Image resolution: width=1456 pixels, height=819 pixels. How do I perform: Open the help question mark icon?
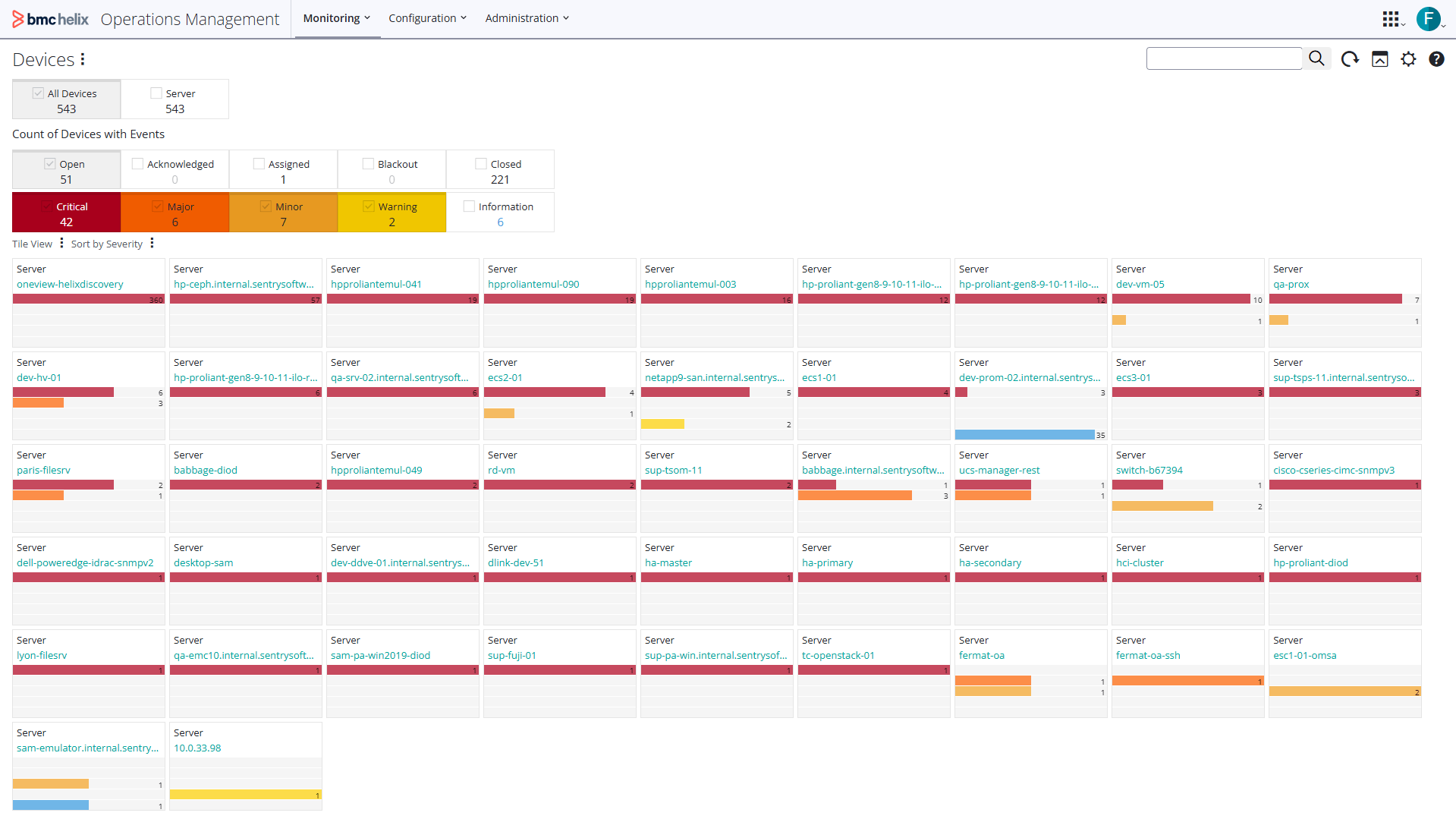pyautogui.click(x=1436, y=59)
